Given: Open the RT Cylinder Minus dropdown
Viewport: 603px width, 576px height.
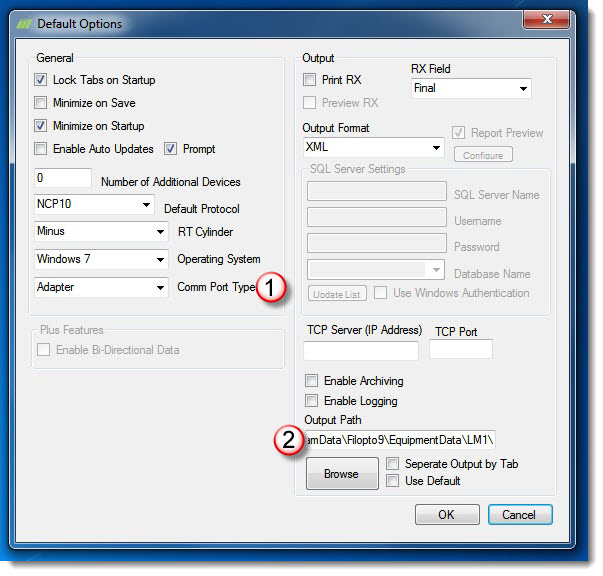Looking at the screenshot, I should [101, 231].
